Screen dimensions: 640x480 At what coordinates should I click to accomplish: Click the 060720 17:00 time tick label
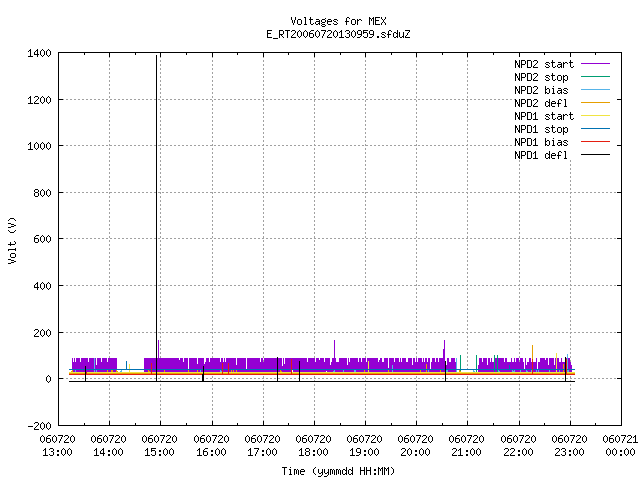[x=262, y=446]
